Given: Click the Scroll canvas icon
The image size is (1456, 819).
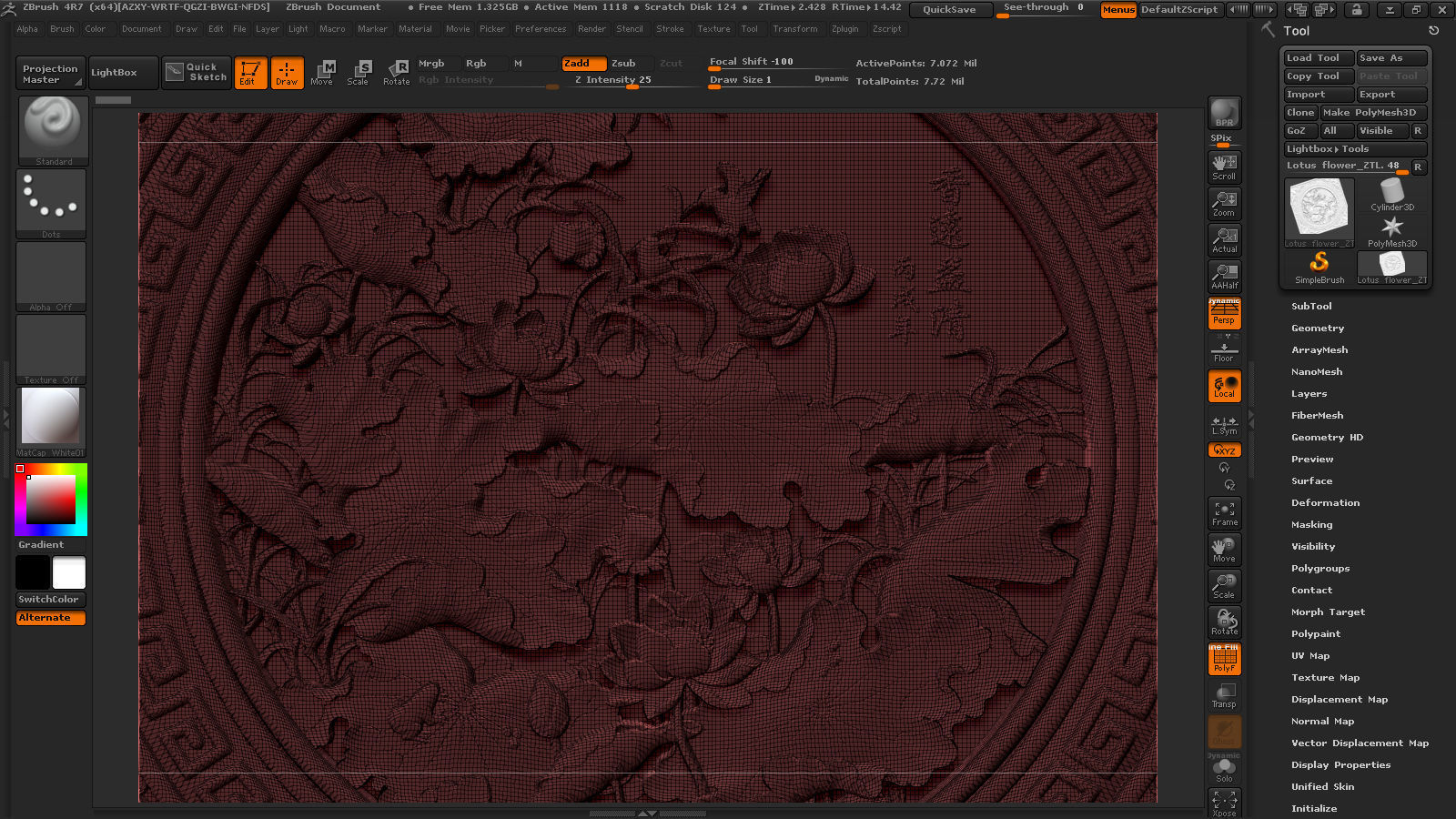Looking at the screenshot, I should (1224, 167).
